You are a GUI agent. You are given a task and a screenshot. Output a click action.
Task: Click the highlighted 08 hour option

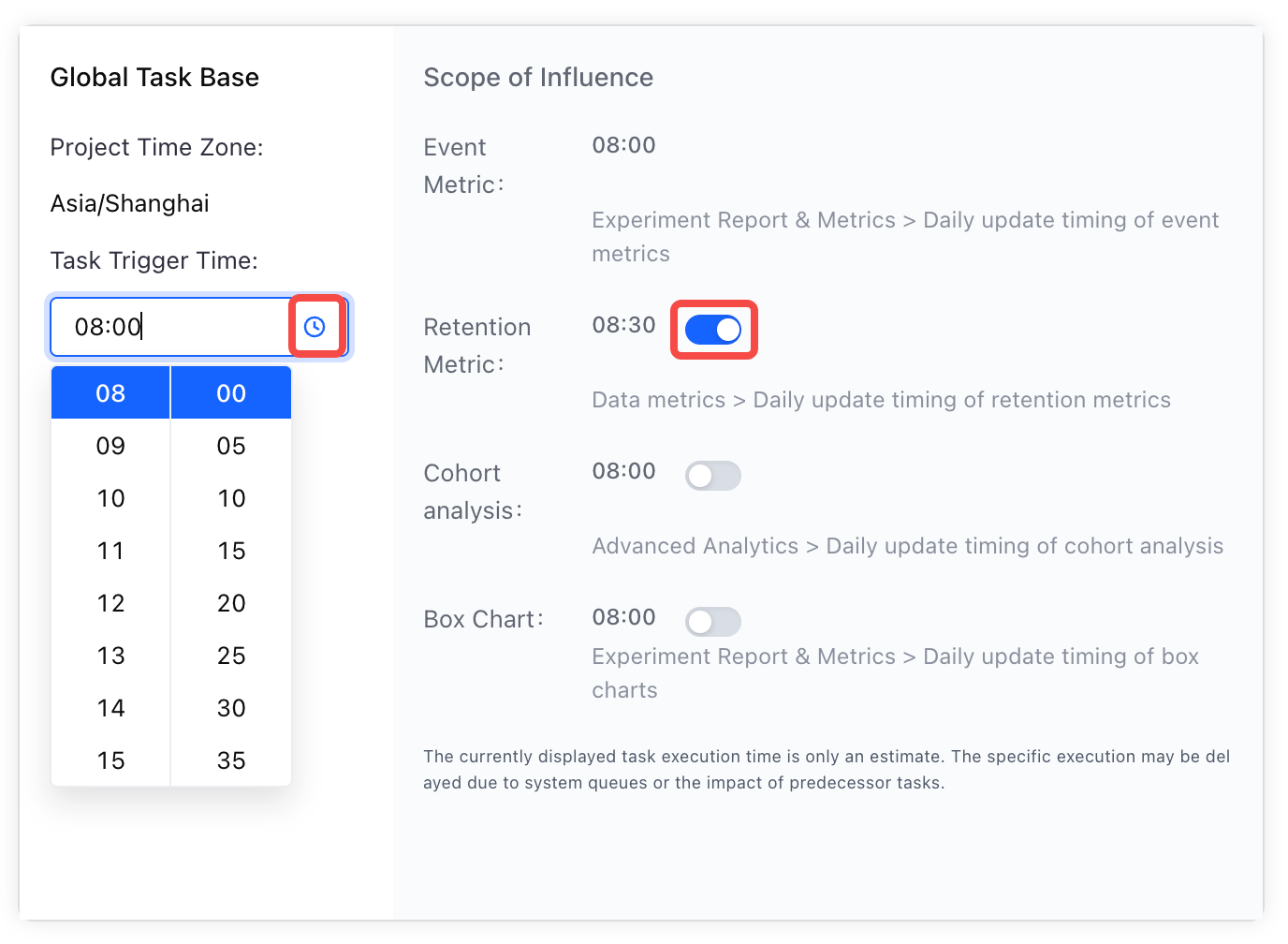coord(110,393)
